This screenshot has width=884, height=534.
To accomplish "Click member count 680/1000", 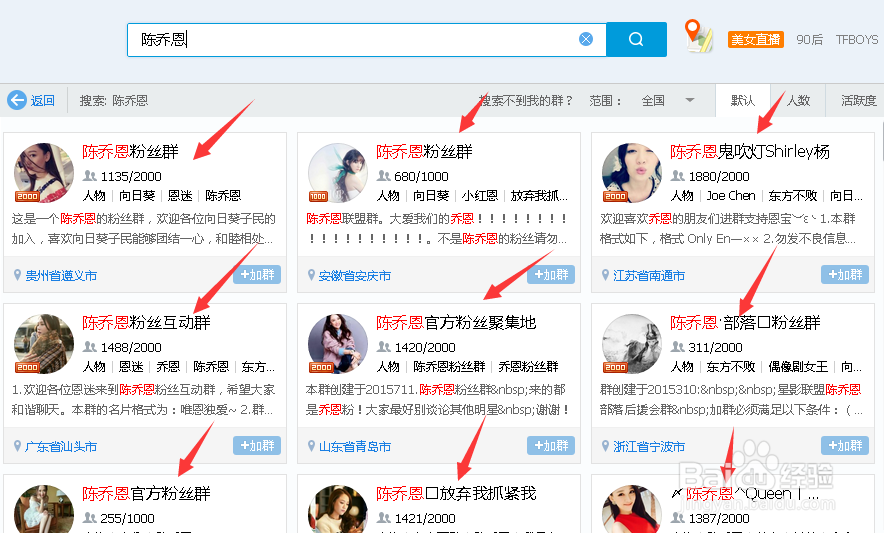I will (x=421, y=176).
